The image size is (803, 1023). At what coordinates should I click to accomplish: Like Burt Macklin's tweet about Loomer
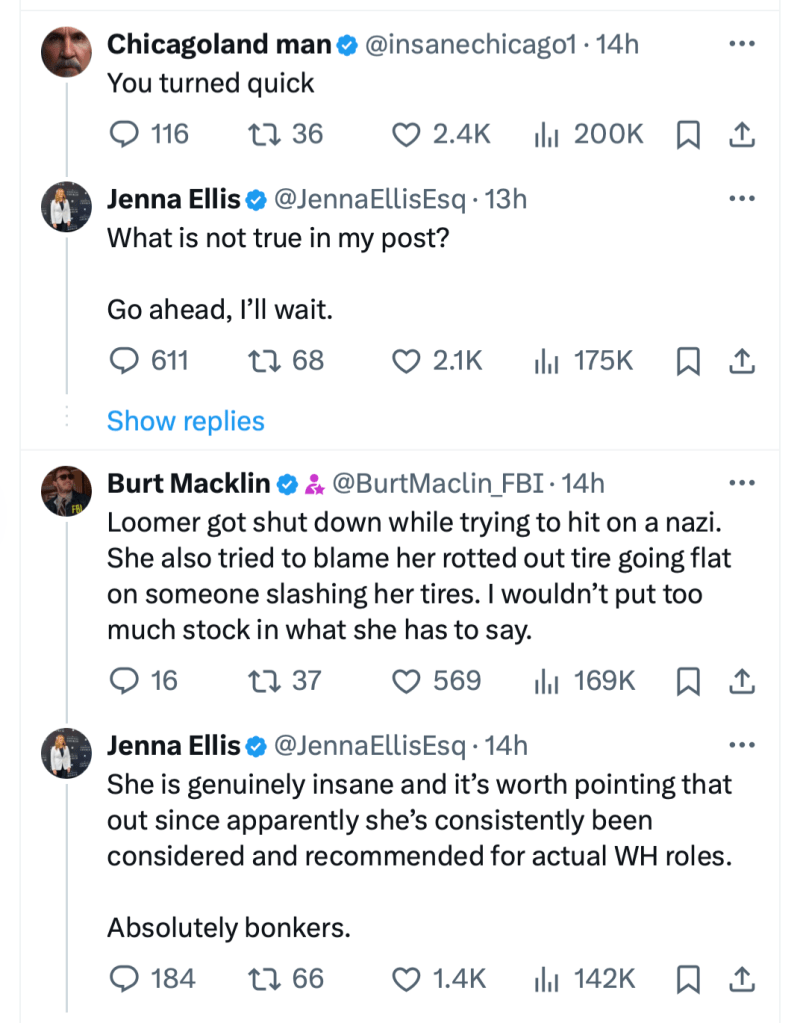[x=405, y=681]
